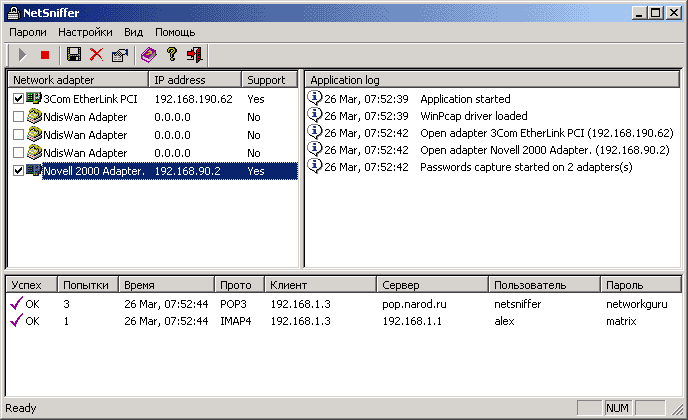Open the Настройки menu
688x420 pixels.
(85, 32)
